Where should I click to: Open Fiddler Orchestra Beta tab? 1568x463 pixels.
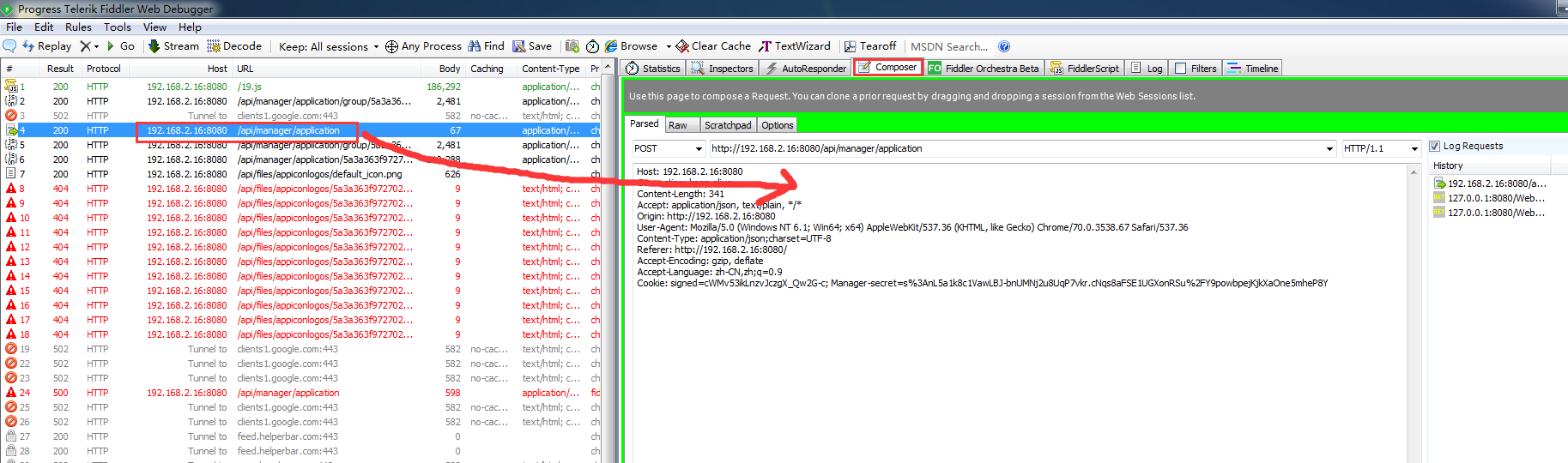(984, 69)
